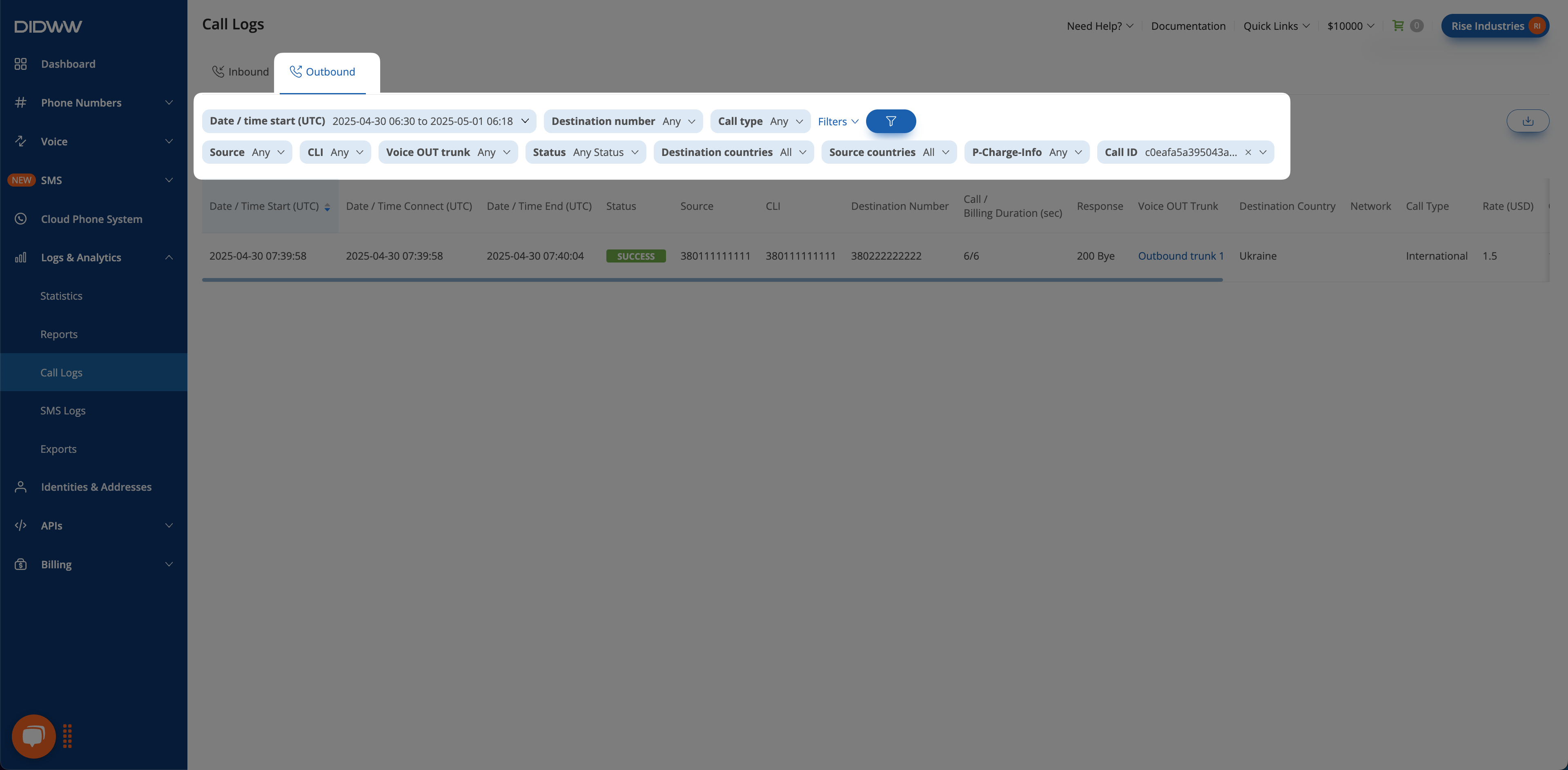Viewport: 1568px width, 770px height.
Task: Click the horizontal table scrollbar
Action: pos(712,279)
